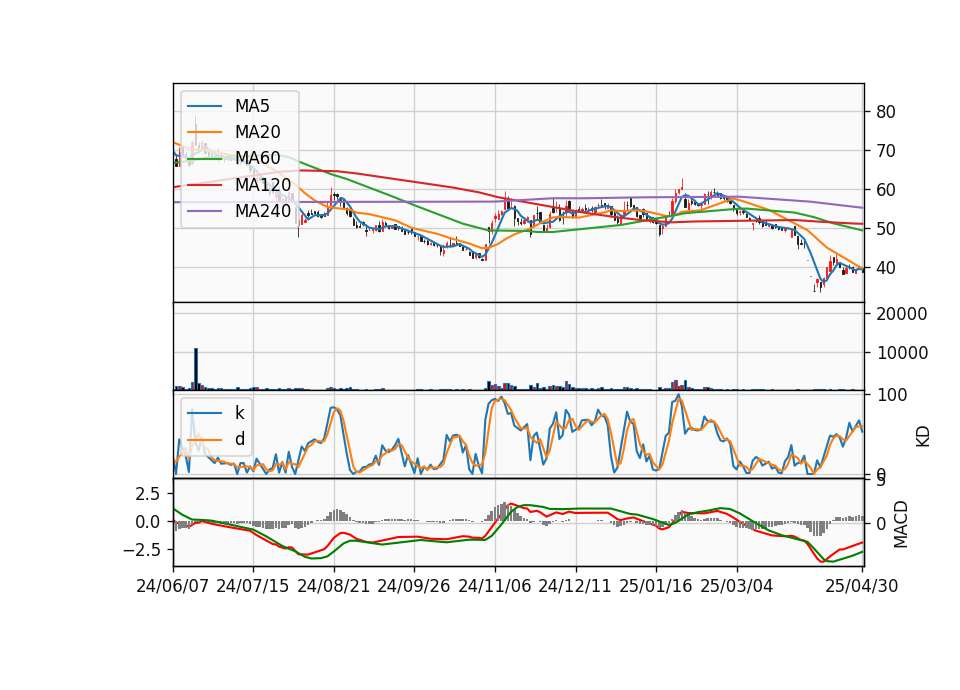Click the 100 label on KD axis
This screenshot has width=960, height=690.
click(x=892, y=395)
